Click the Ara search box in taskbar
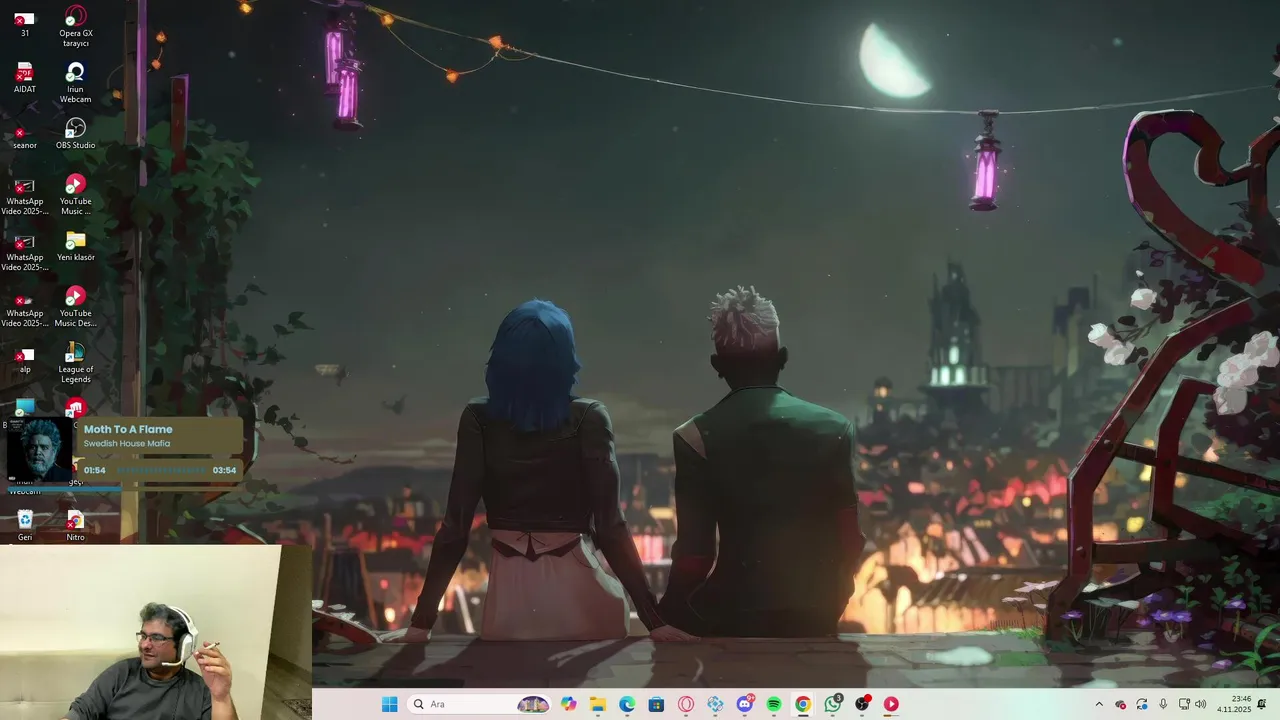 480,704
